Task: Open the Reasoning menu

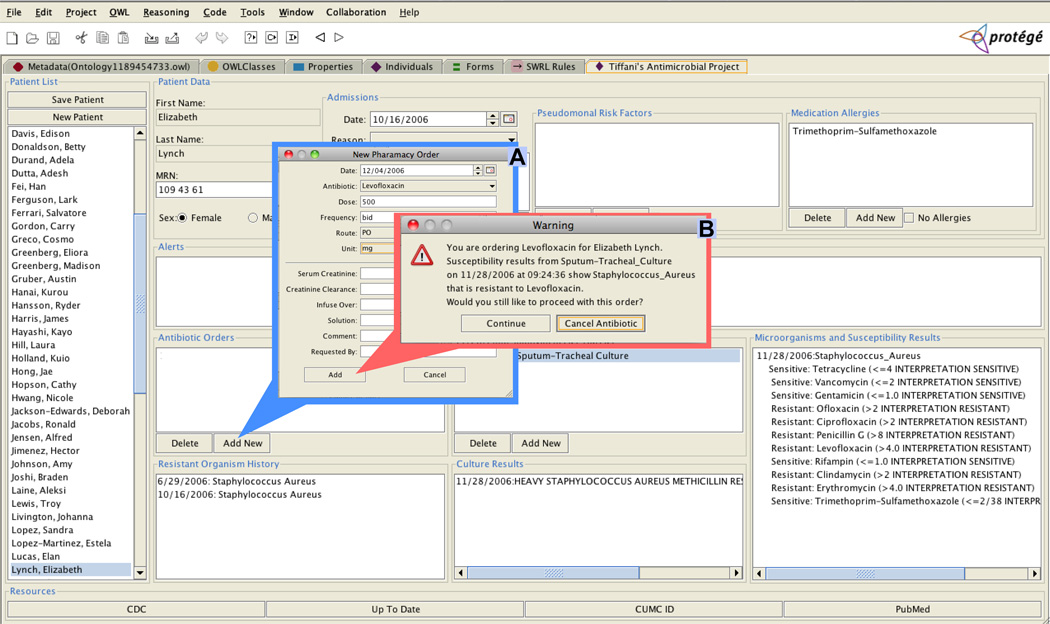Action: click(x=165, y=12)
